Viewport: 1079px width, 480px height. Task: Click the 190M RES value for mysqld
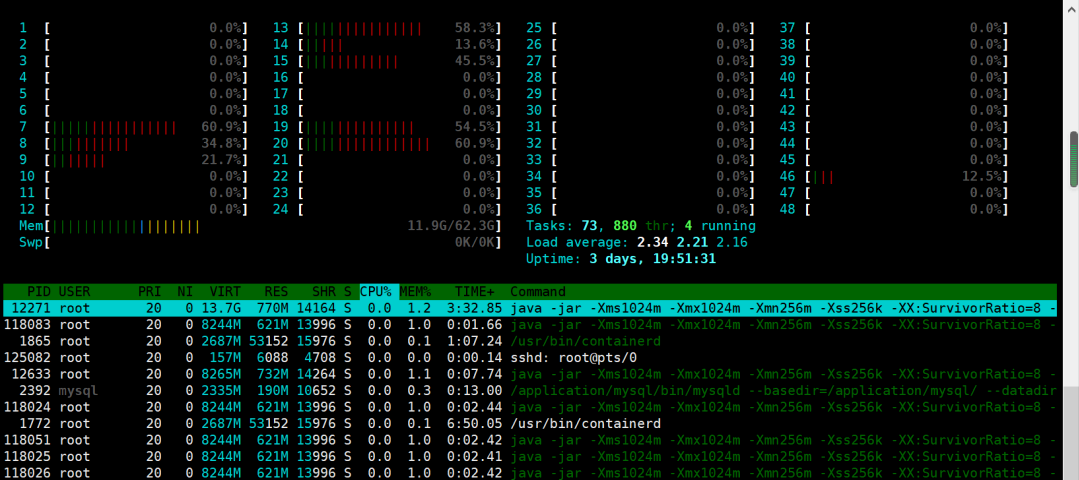273,391
